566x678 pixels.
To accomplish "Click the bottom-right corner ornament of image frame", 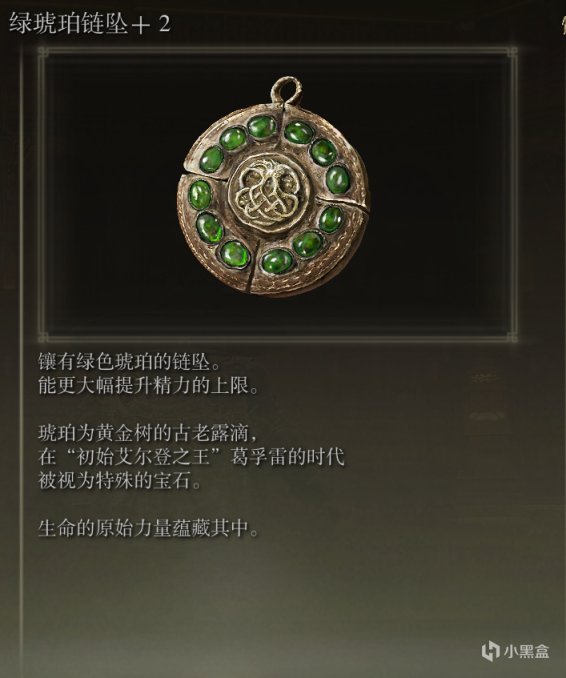I will [x=512, y=337].
